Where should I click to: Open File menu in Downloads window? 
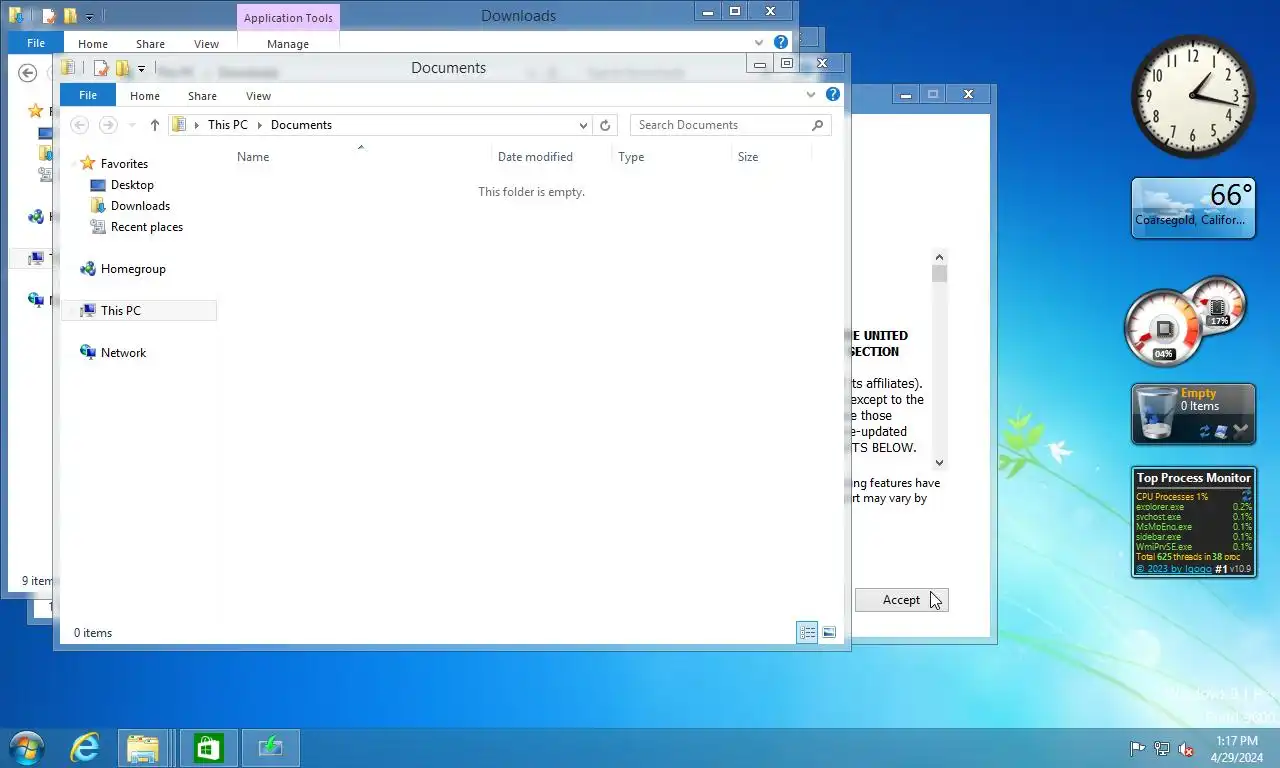pyautogui.click(x=36, y=43)
